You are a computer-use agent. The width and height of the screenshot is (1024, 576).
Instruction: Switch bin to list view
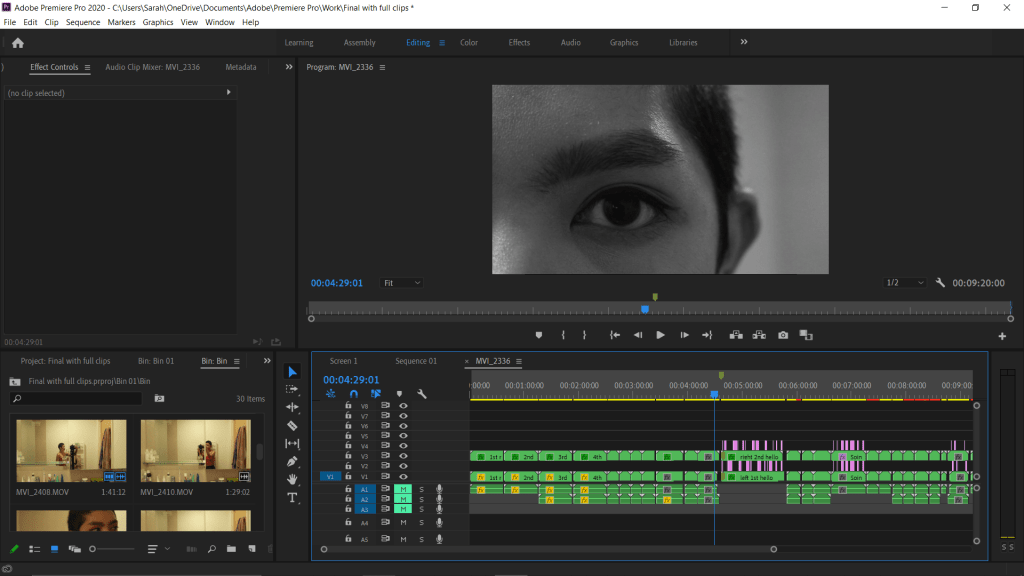coord(34,549)
